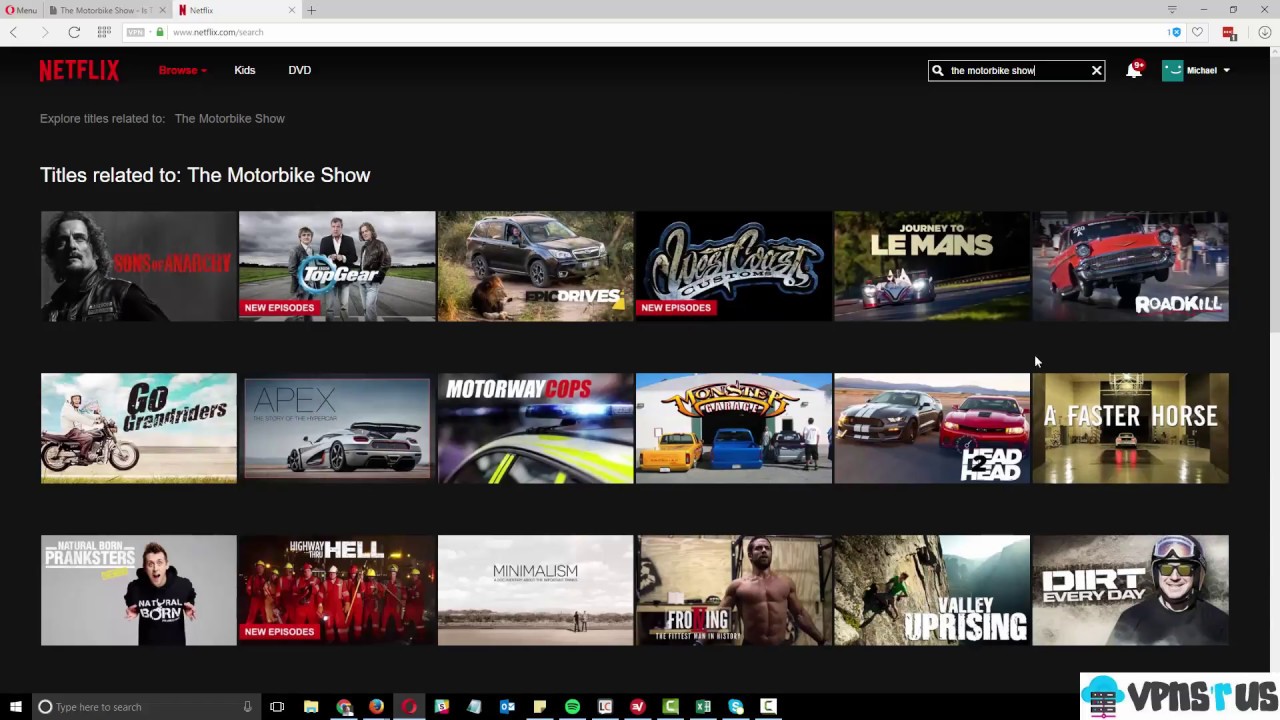Click the taskbar microphone icon
1280x720 pixels.
click(x=247, y=707)
